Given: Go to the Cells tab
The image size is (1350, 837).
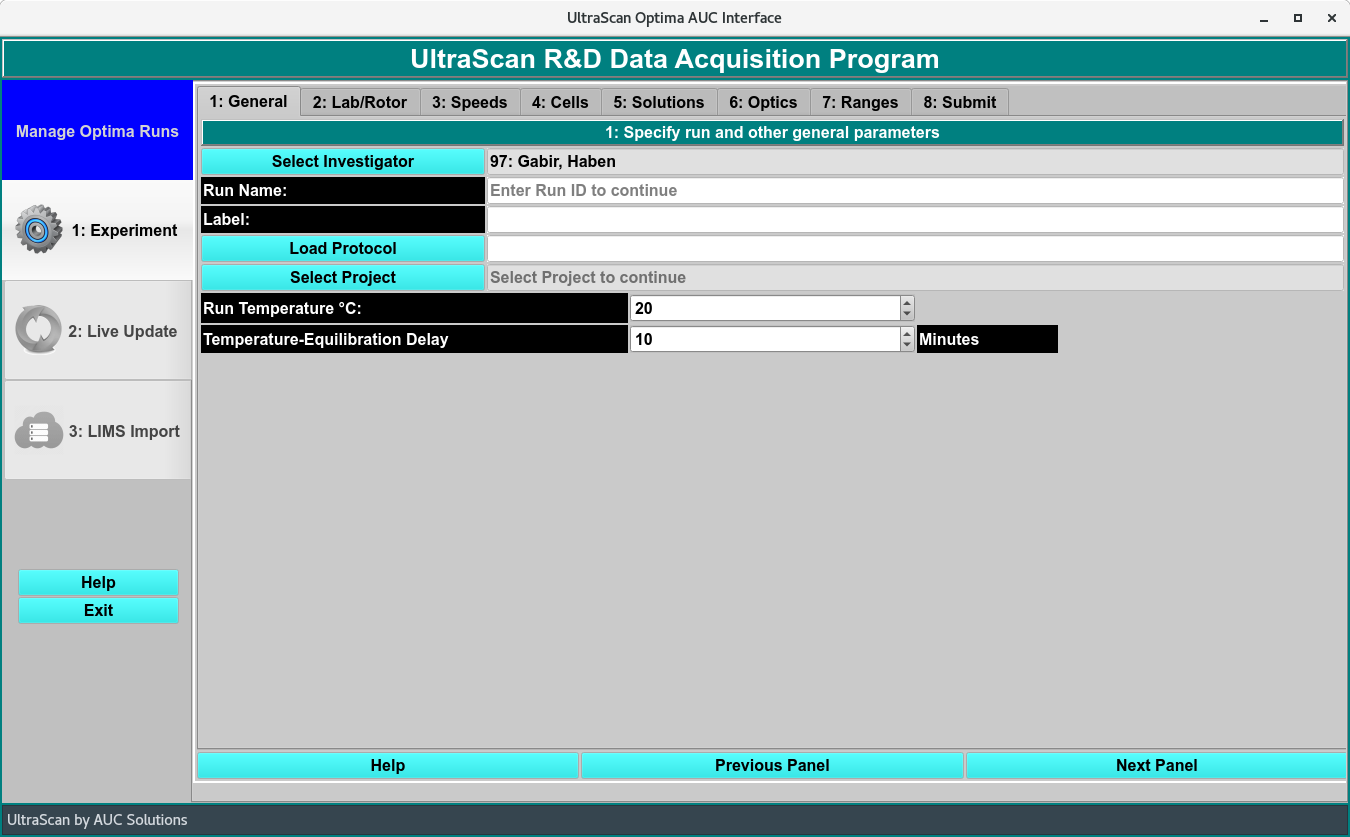Looking at the screenshot, I should click(560, 102).
